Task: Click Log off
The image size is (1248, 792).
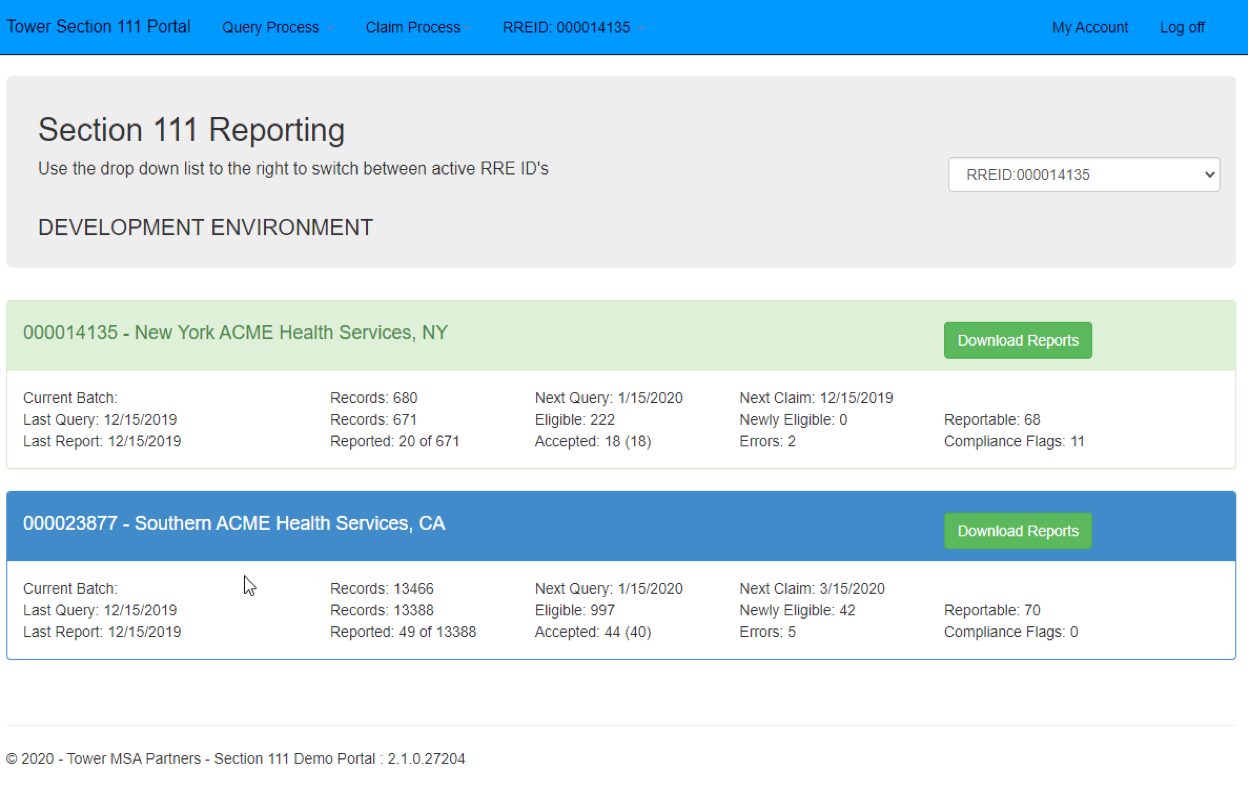Action: [1182, 27]
